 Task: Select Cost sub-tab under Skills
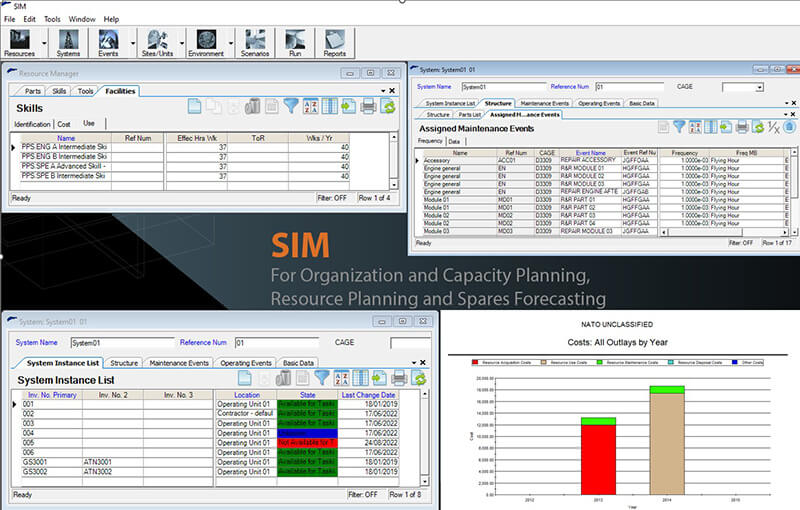coord(64,124)
